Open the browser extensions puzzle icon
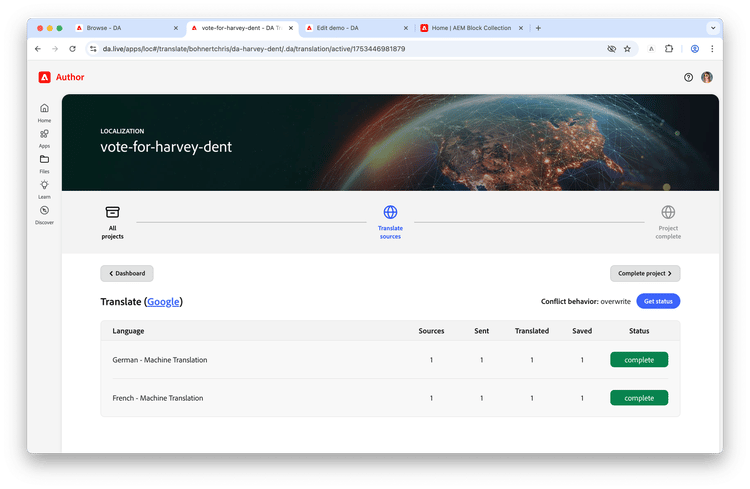Screen dimensions: 750x489 [669, 49]
